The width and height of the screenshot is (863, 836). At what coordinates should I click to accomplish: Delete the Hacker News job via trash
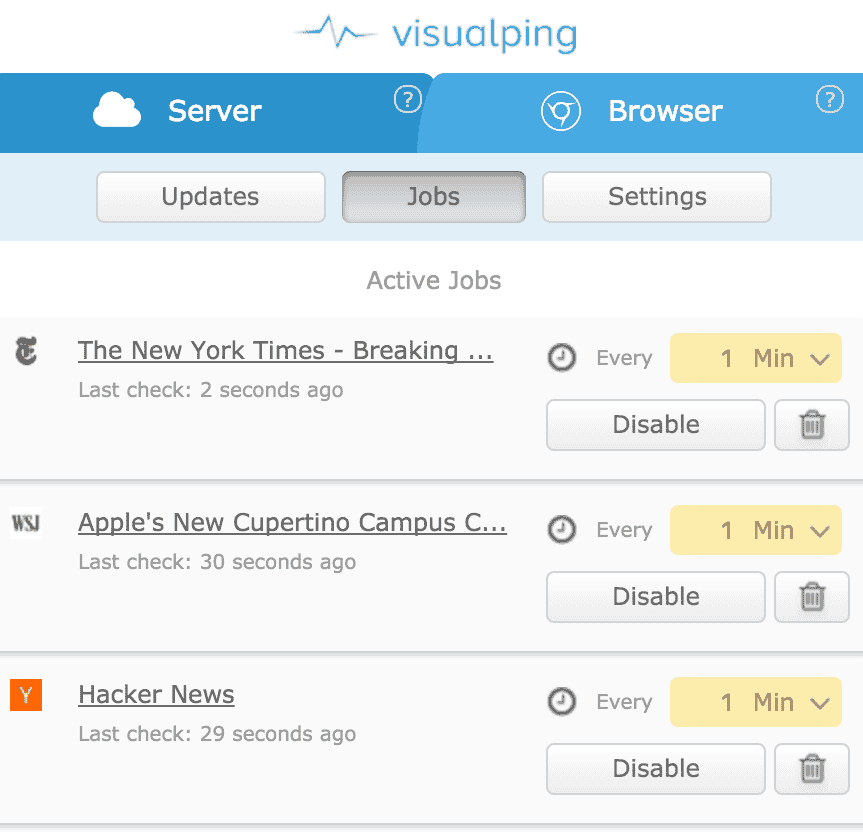click(812, 769)
